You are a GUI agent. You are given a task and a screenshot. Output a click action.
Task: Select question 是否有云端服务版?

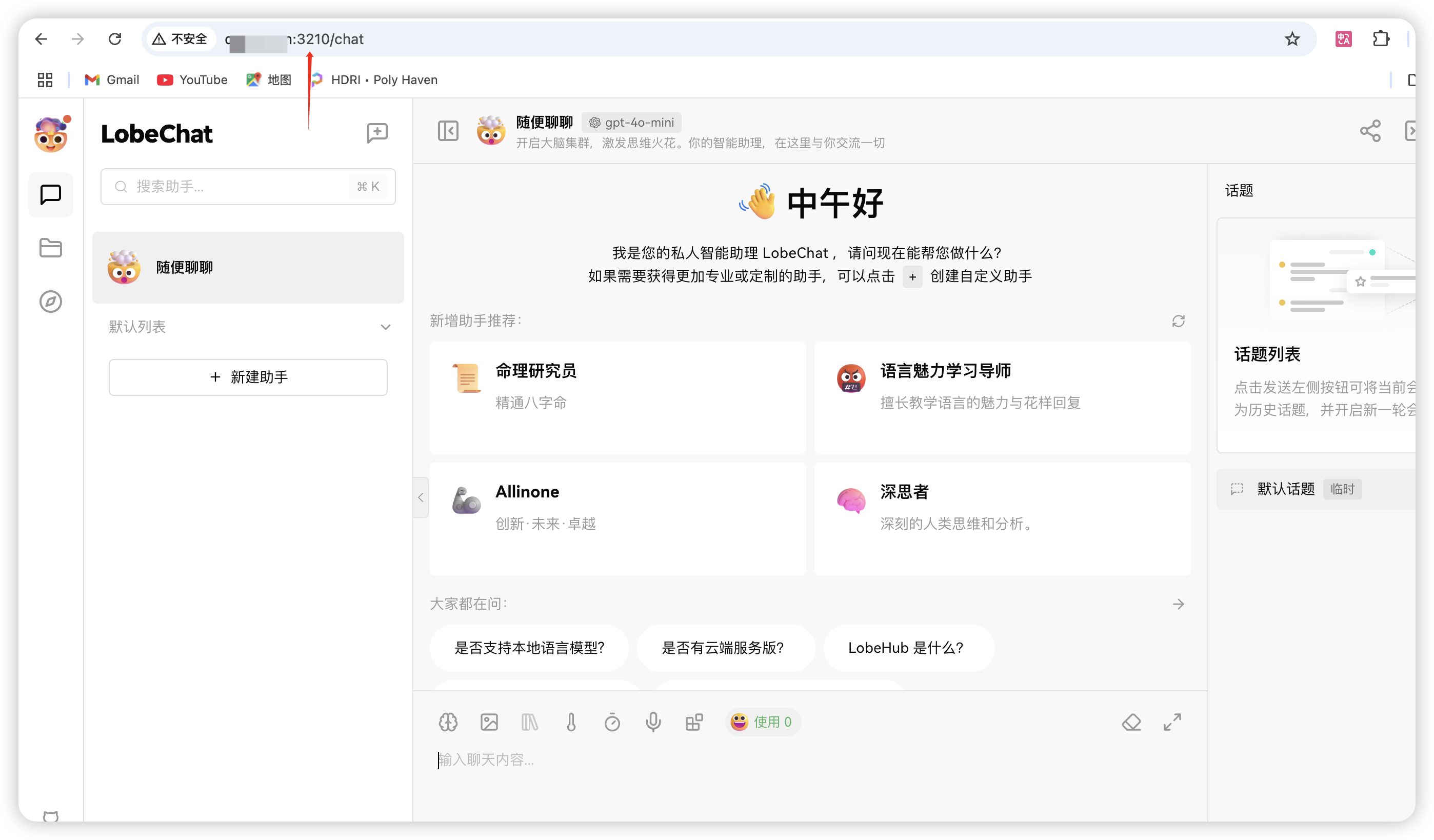[725, 648]
